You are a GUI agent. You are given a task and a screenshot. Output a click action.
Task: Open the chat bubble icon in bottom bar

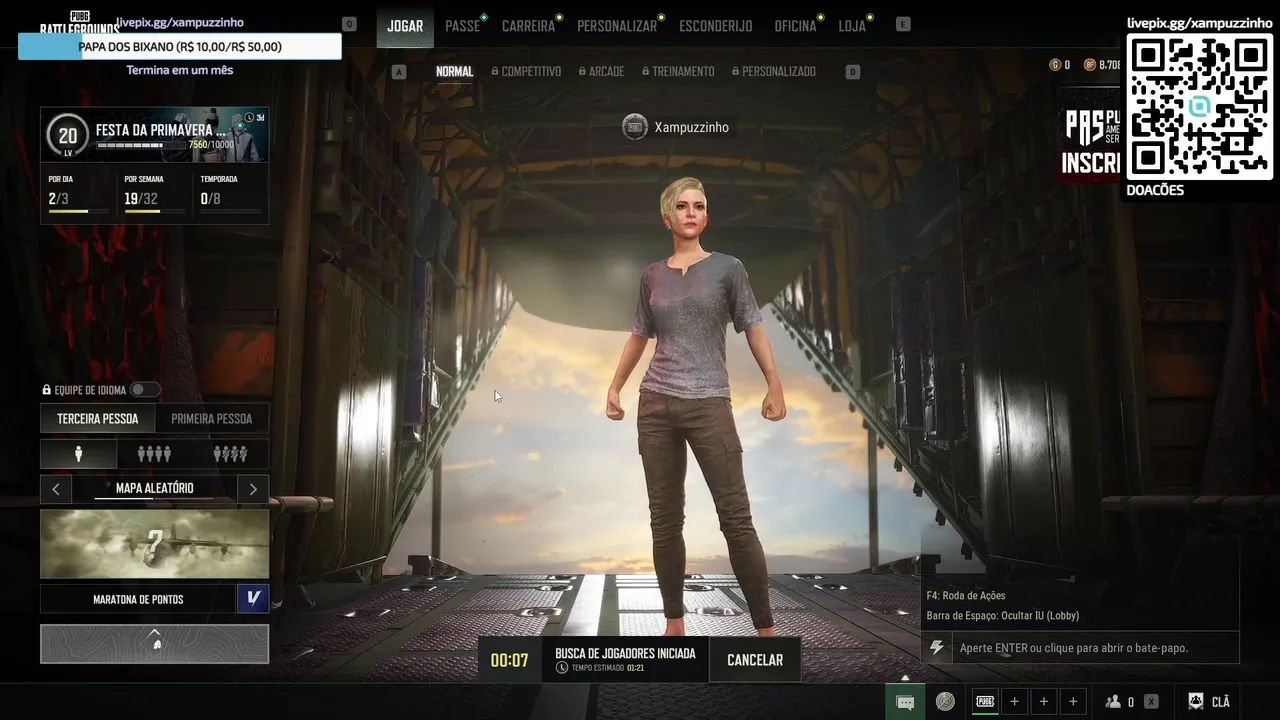pyautogui.click(x=905, y=702)
